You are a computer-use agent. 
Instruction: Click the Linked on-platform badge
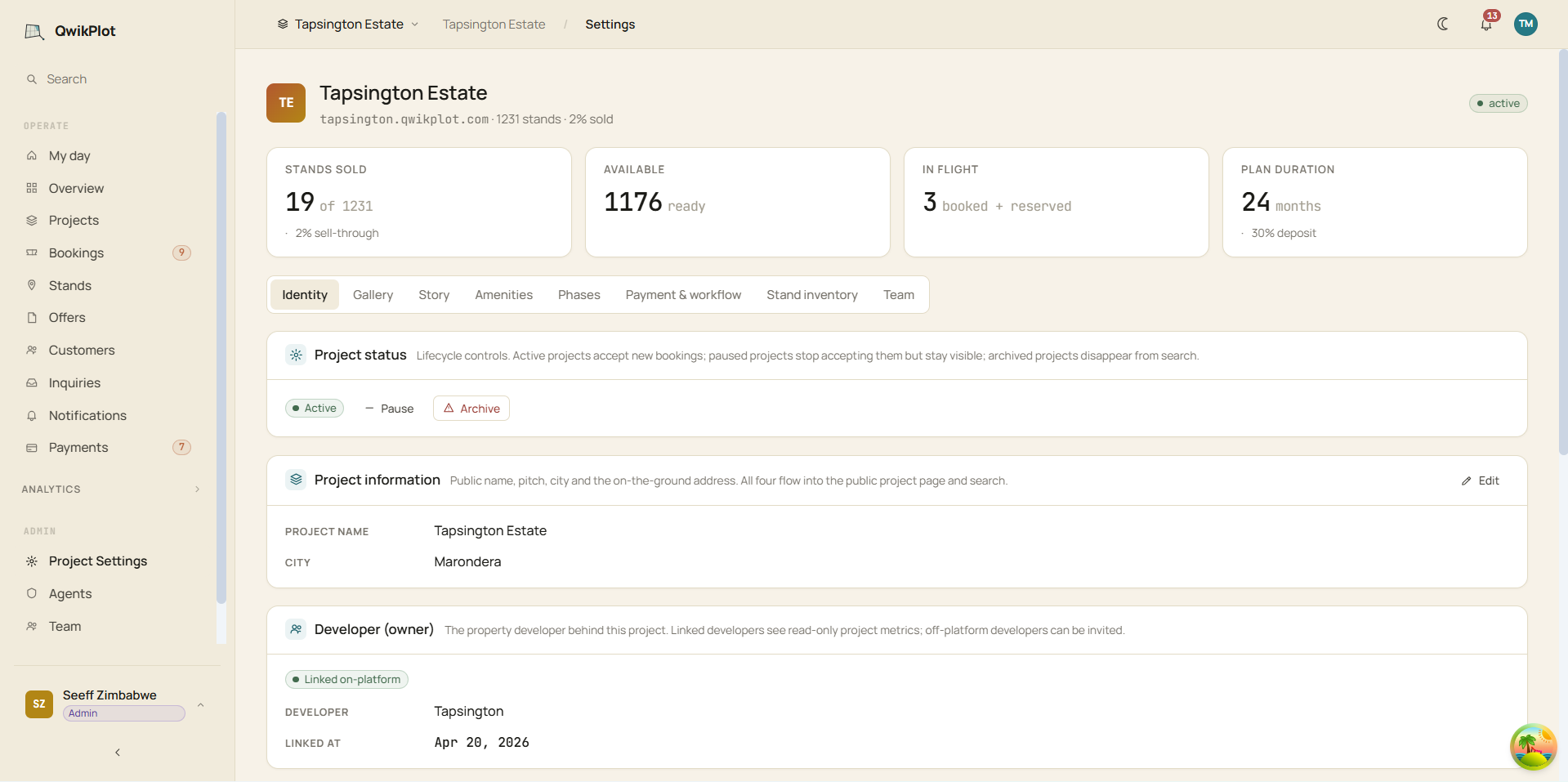(x=346, y=680)
